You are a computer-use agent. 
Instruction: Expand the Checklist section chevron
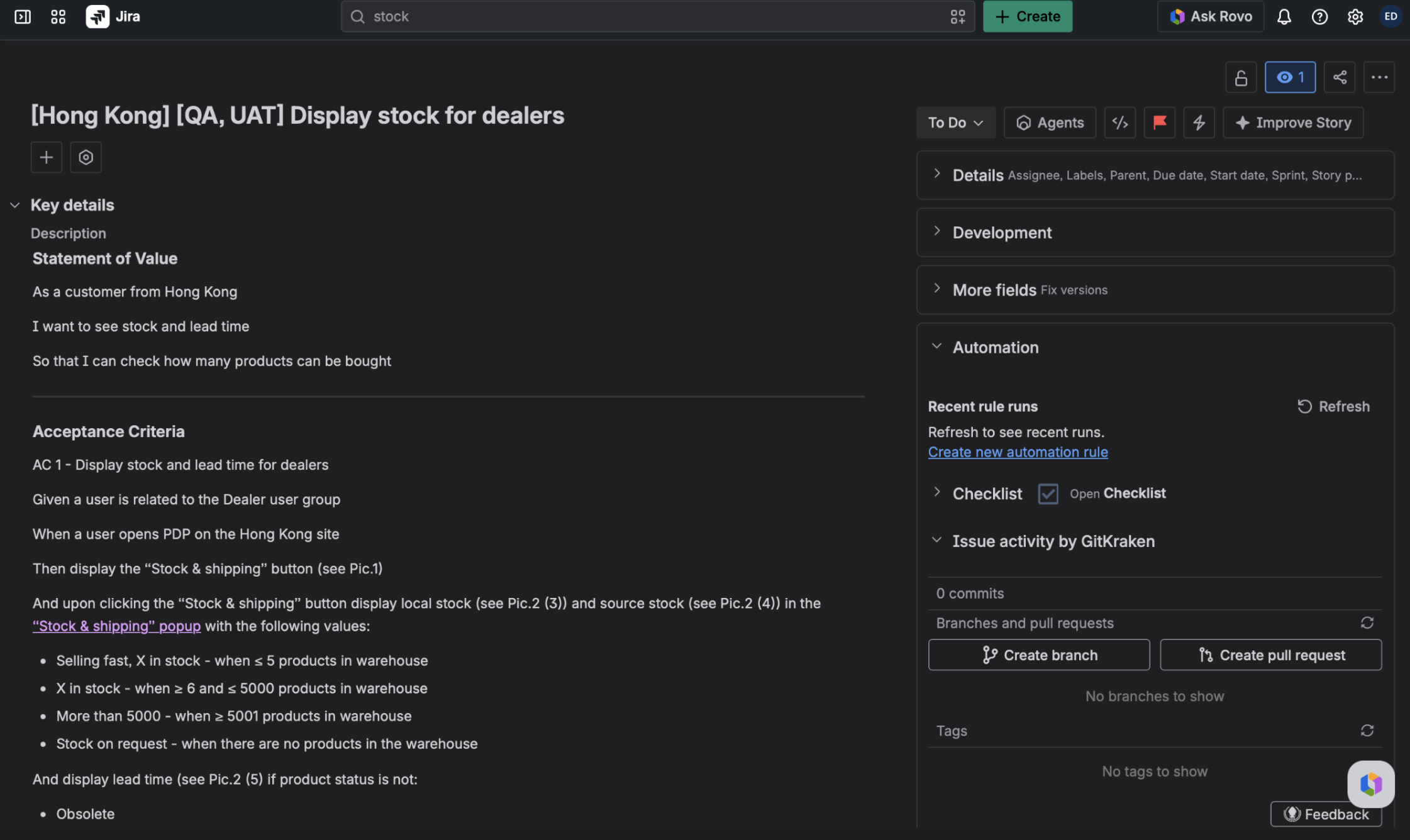[x=936, y=492]
